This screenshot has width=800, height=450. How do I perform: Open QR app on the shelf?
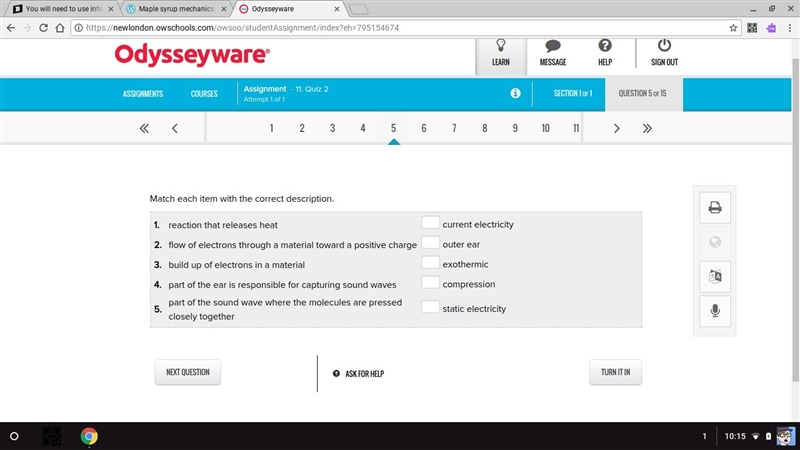click(52, 436)
